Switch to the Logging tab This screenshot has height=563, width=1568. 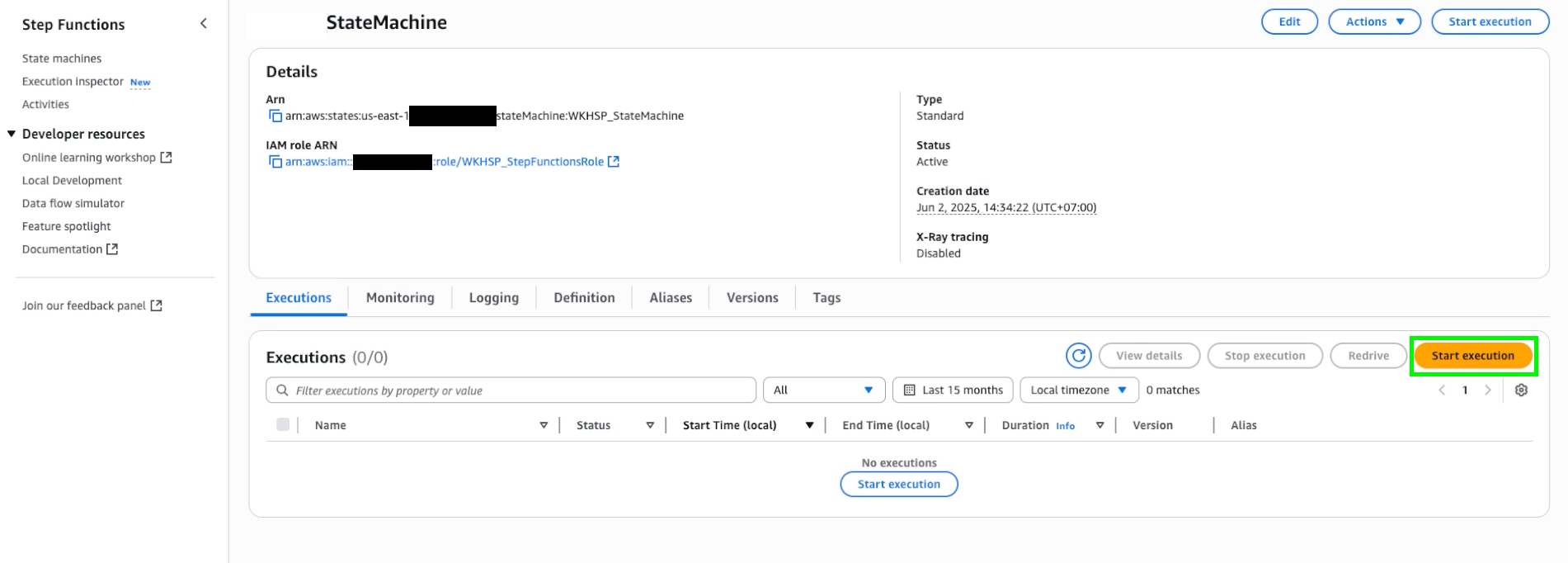pyautogui.click(x=494, y=298)
